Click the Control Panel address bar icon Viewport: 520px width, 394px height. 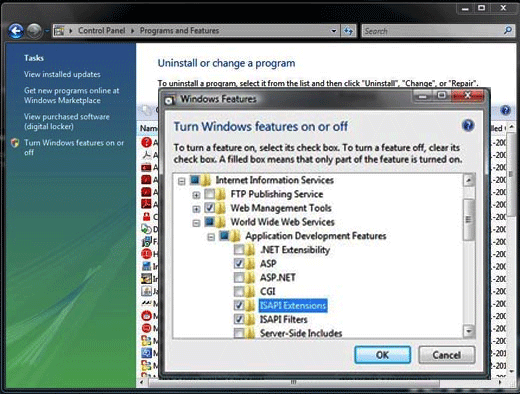coord(60,31)
